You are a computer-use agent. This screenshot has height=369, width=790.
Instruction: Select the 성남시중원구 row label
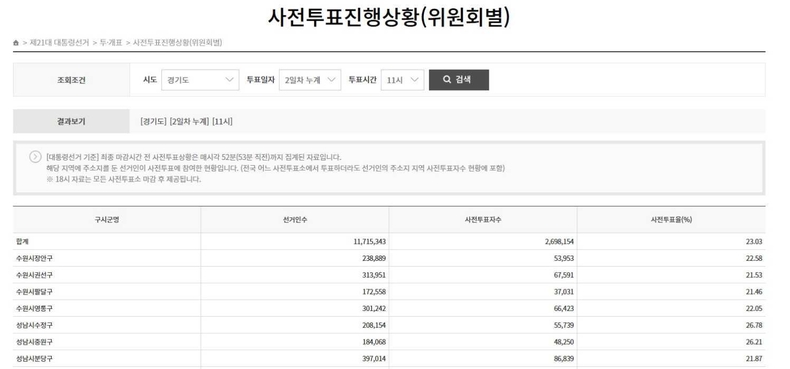point(34,342)
